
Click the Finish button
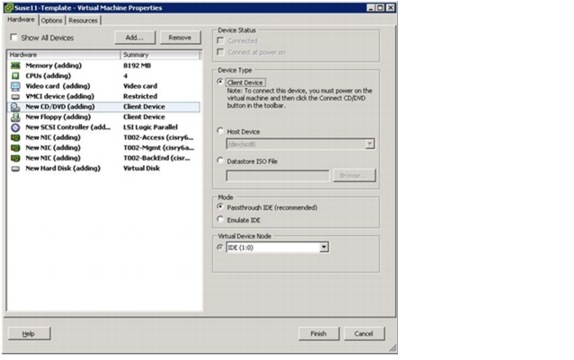coord(318,334)
